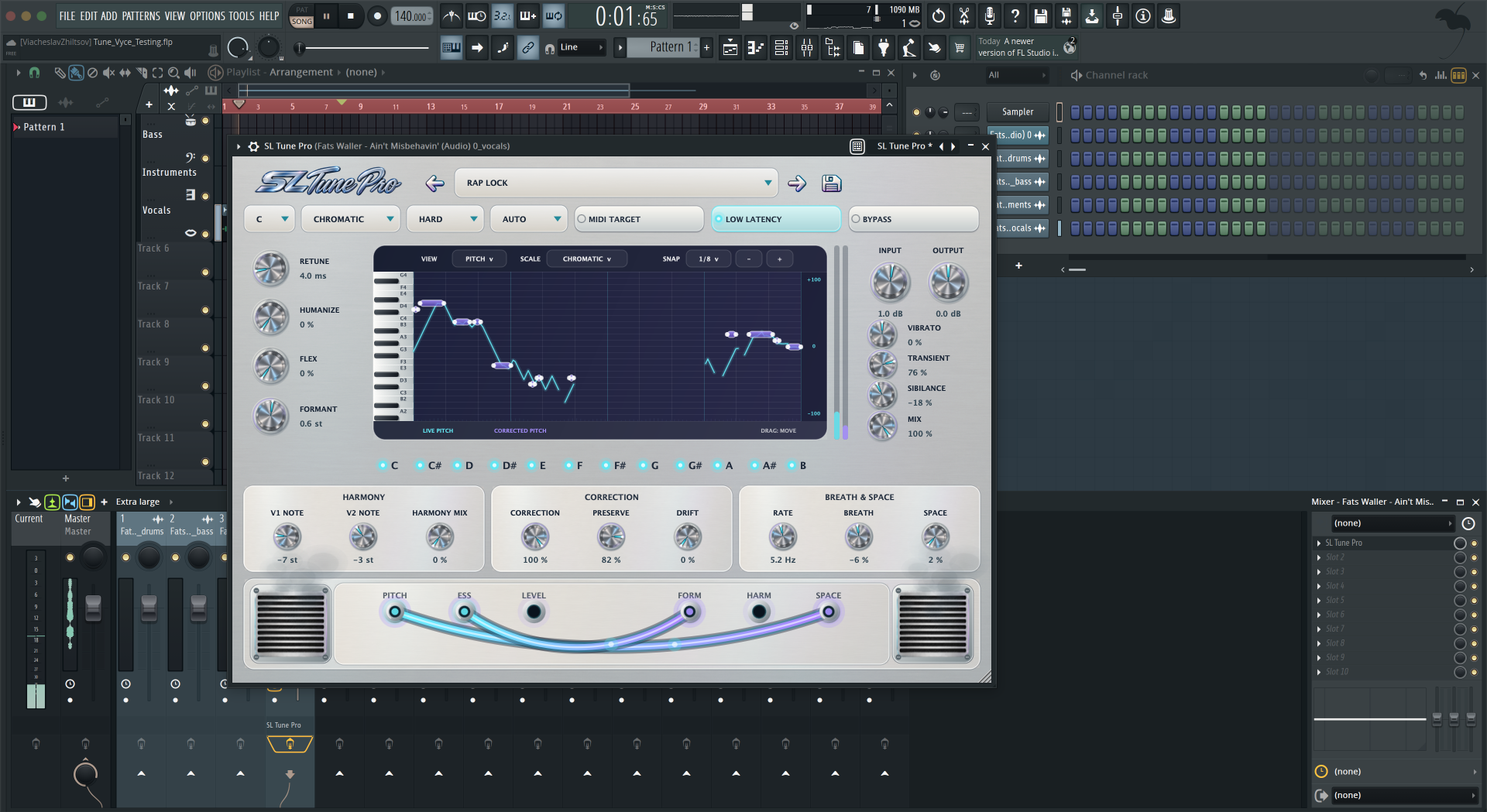Open the FILE menu
The image size is (1487, 812).
(67, 15)
